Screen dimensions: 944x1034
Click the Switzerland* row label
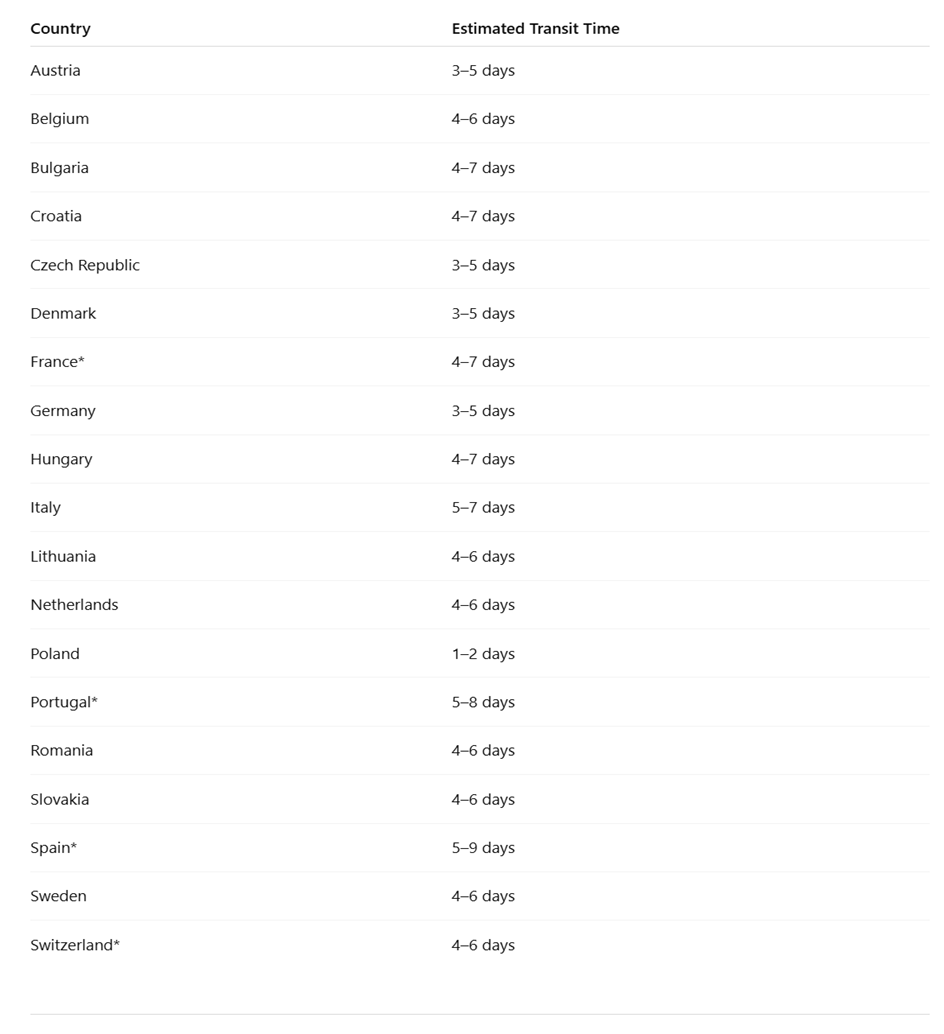pos(75,945)
